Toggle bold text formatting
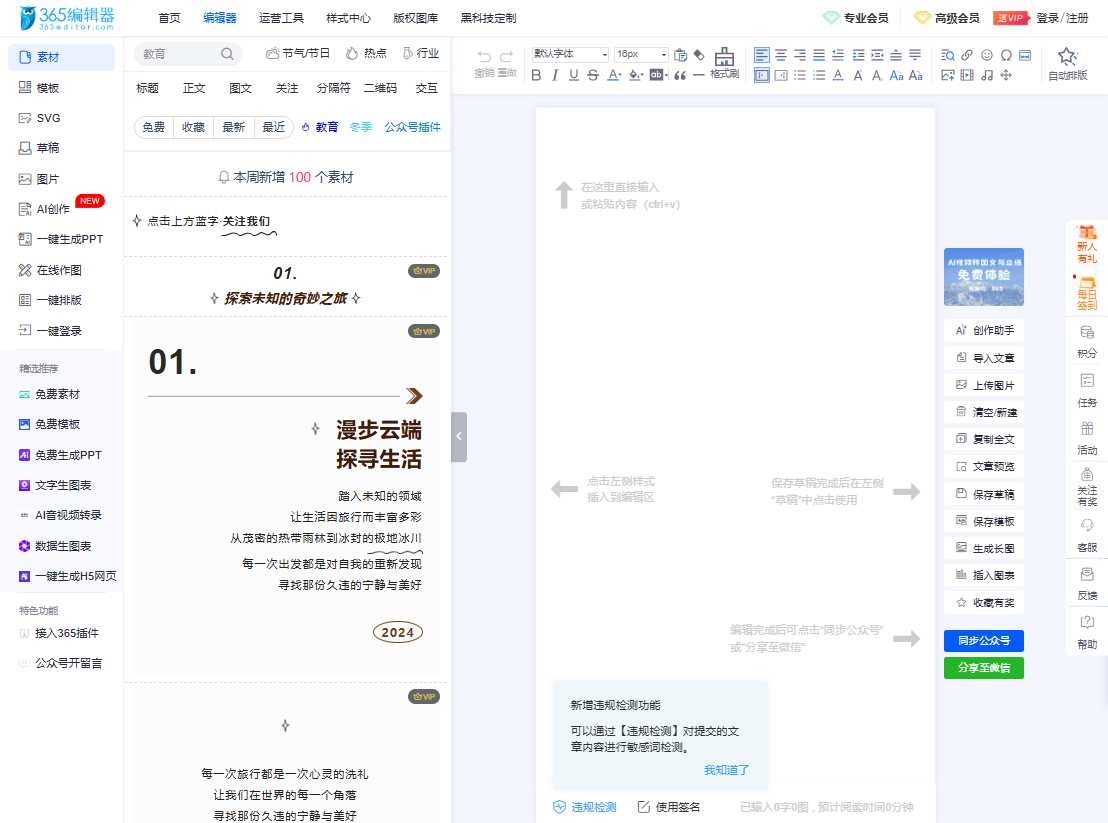 coord(535,75)
